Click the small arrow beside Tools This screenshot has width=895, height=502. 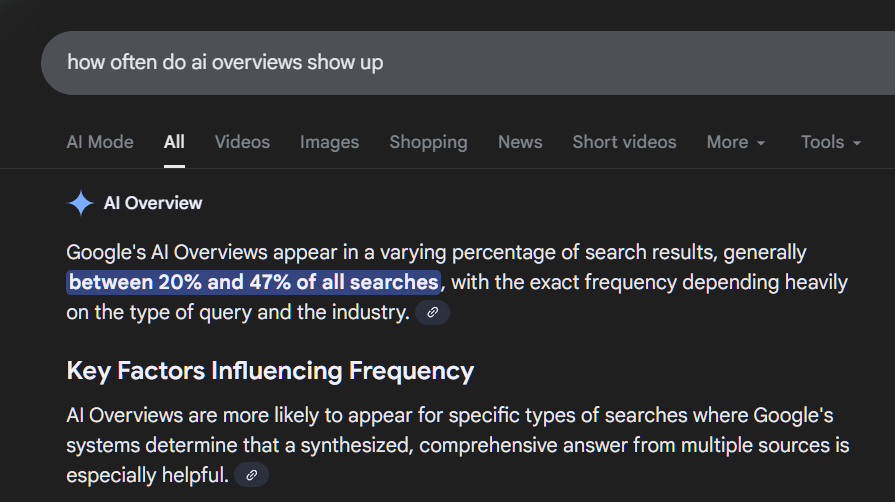[857, 143]
